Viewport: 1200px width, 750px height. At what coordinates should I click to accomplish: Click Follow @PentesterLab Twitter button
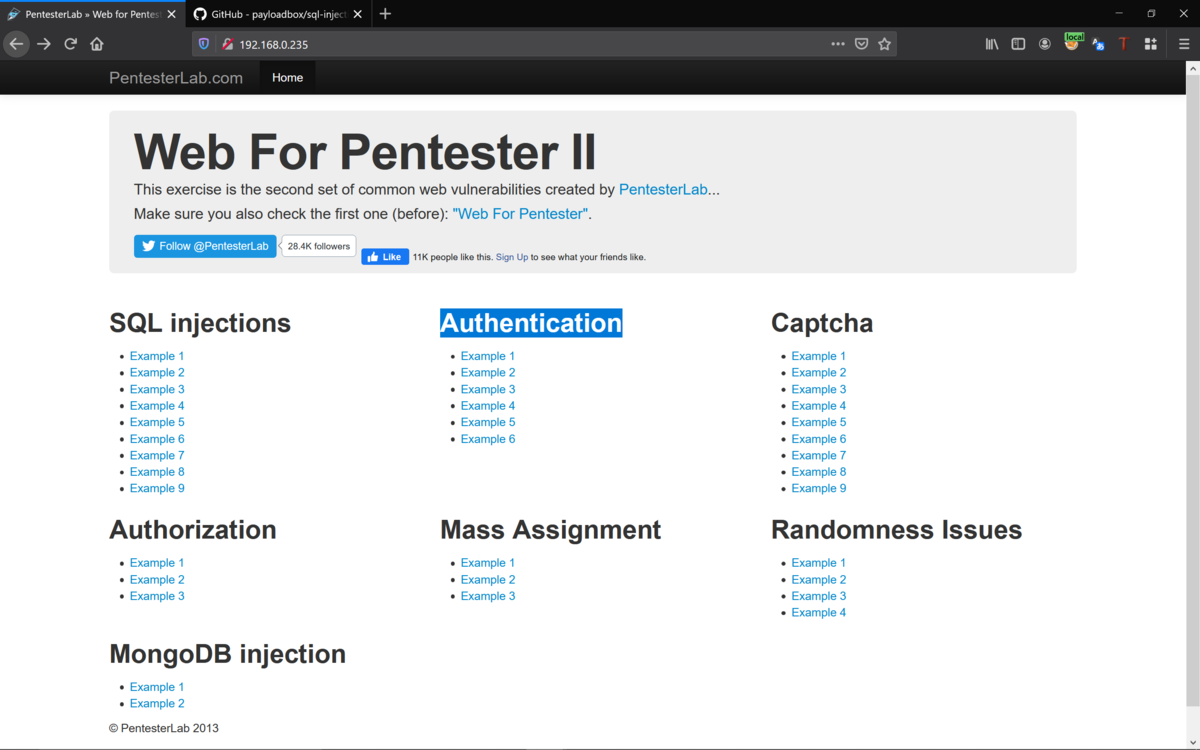pyautogui.click(x=205, y=246)
